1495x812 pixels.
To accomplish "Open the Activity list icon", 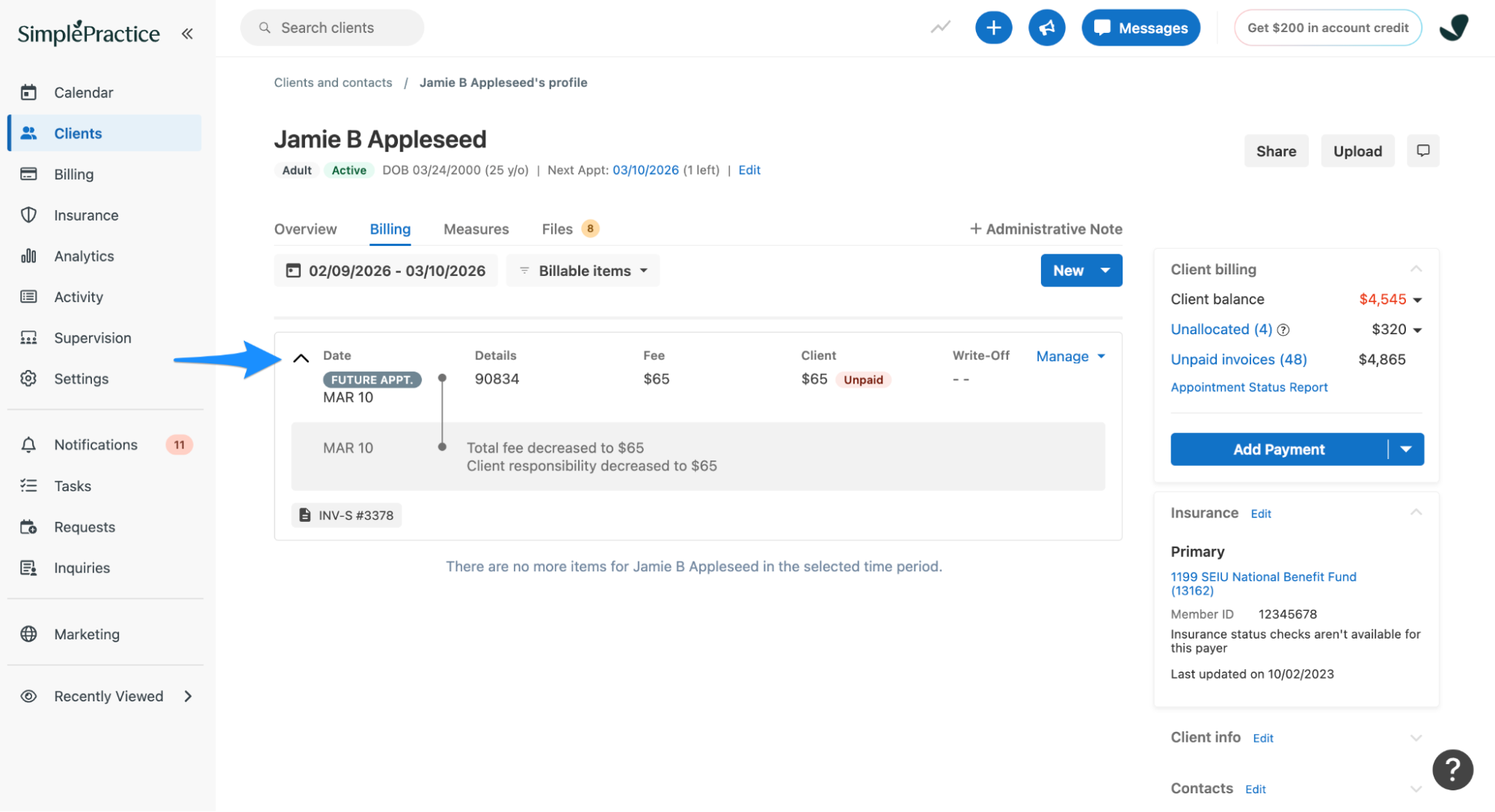I will tap(28, 297).
